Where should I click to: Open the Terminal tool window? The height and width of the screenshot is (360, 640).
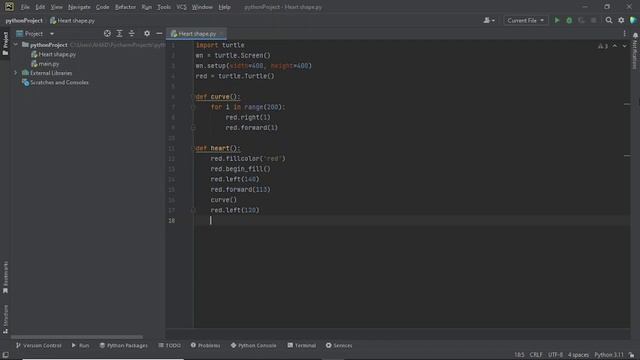[x=302, y=345]
